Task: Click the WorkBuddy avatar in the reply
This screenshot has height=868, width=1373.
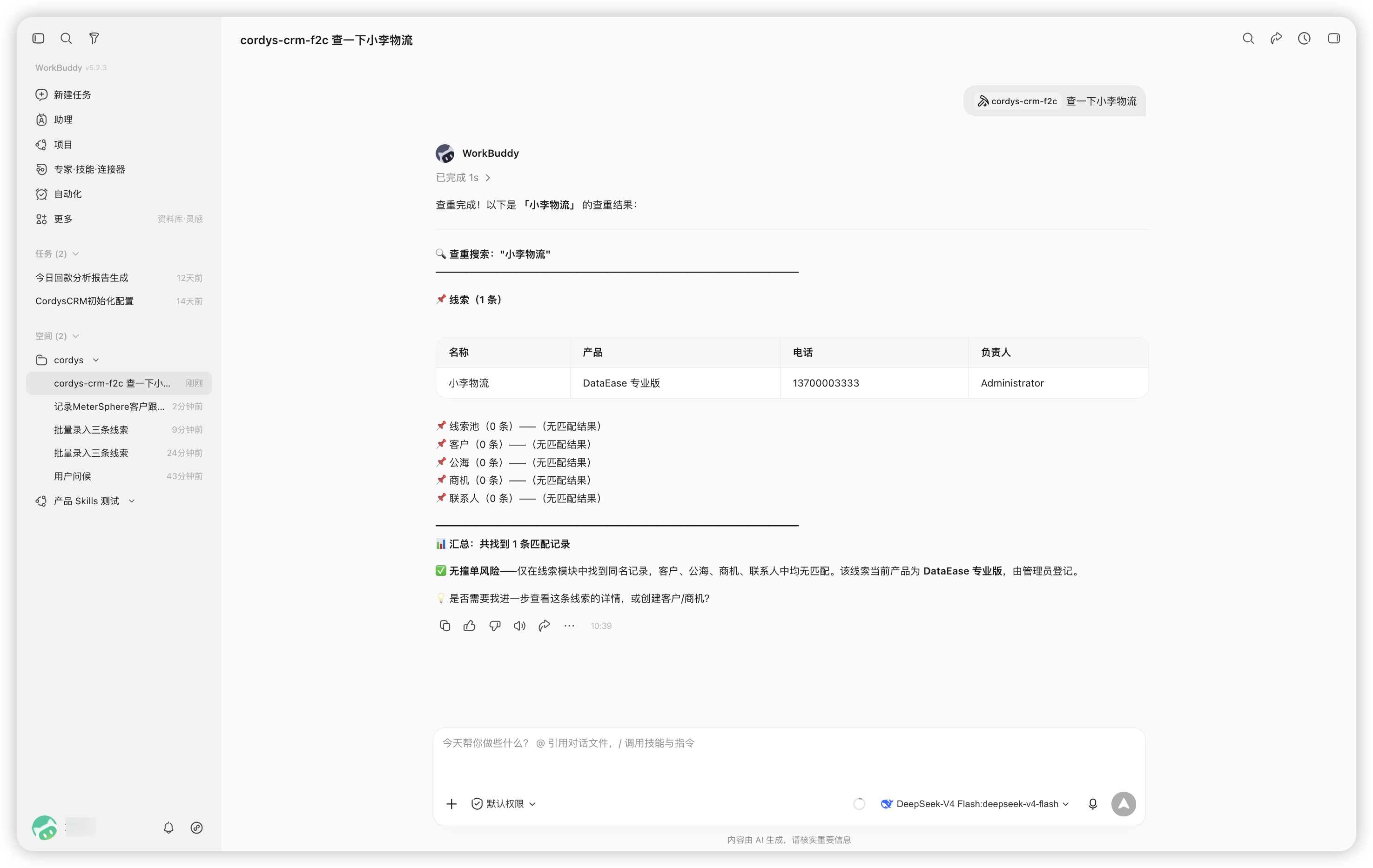Action: click(445, 154)
